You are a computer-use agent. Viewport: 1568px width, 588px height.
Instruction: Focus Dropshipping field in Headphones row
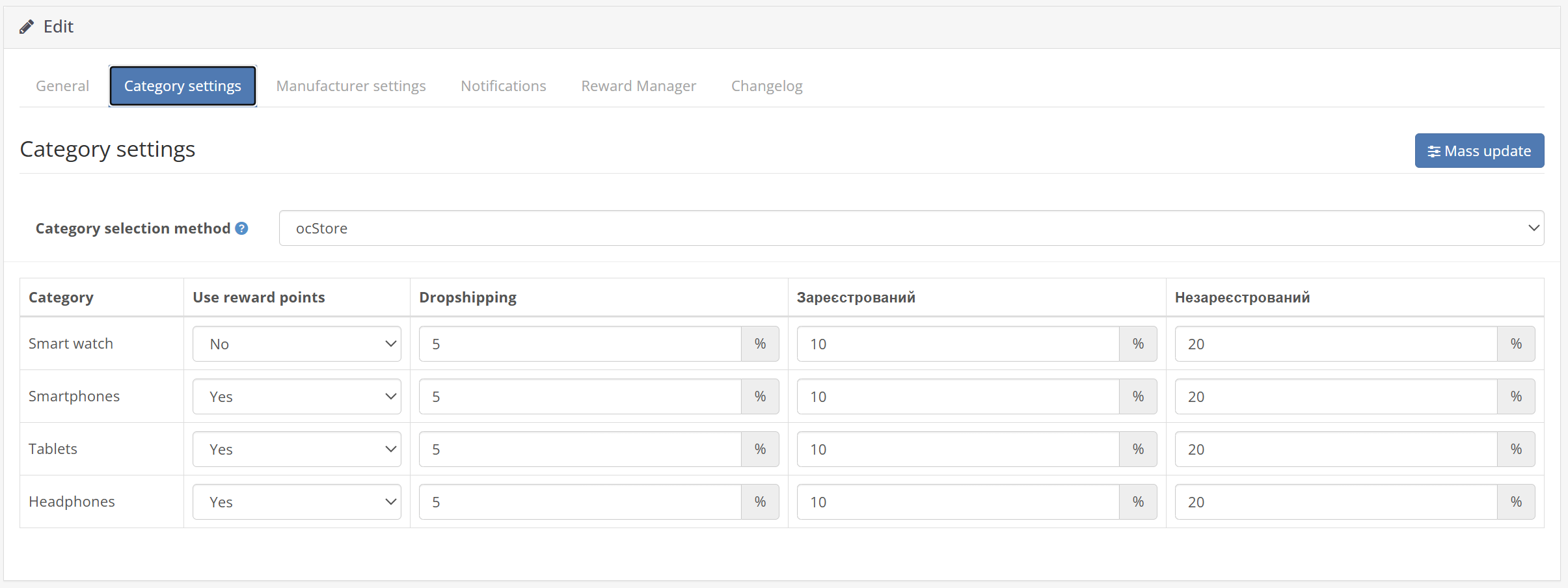(580, 502)
